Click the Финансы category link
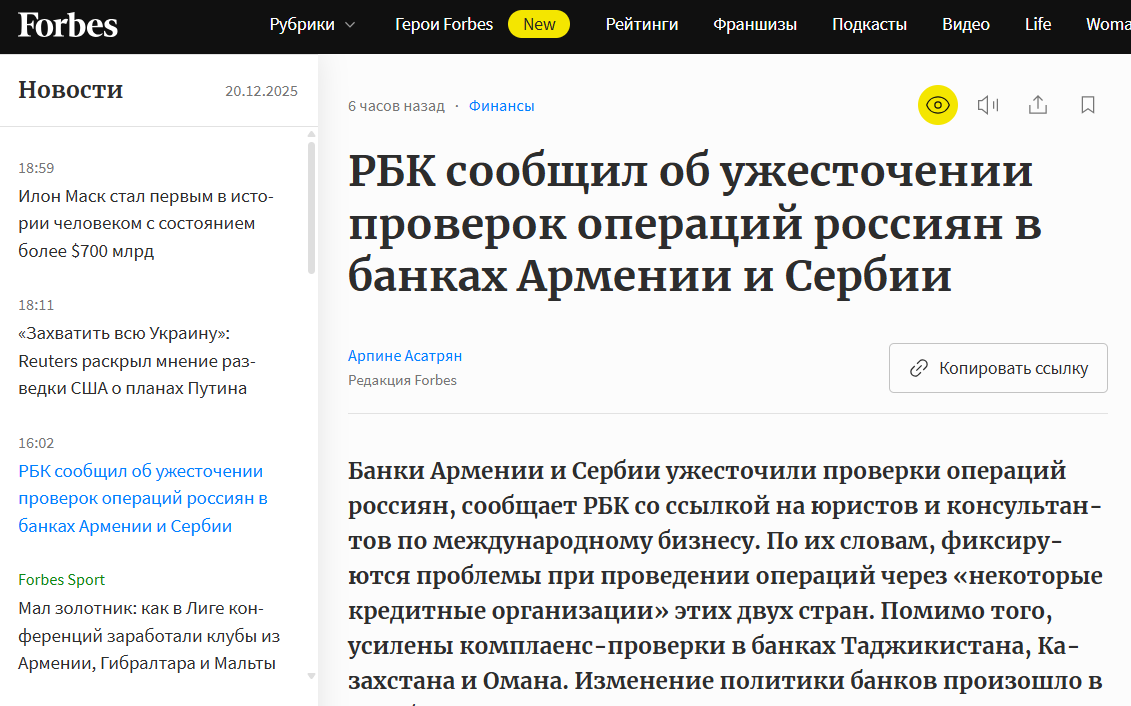This screenshot has width=1131, height=706. pyautogui.click(x=501, y=106)
